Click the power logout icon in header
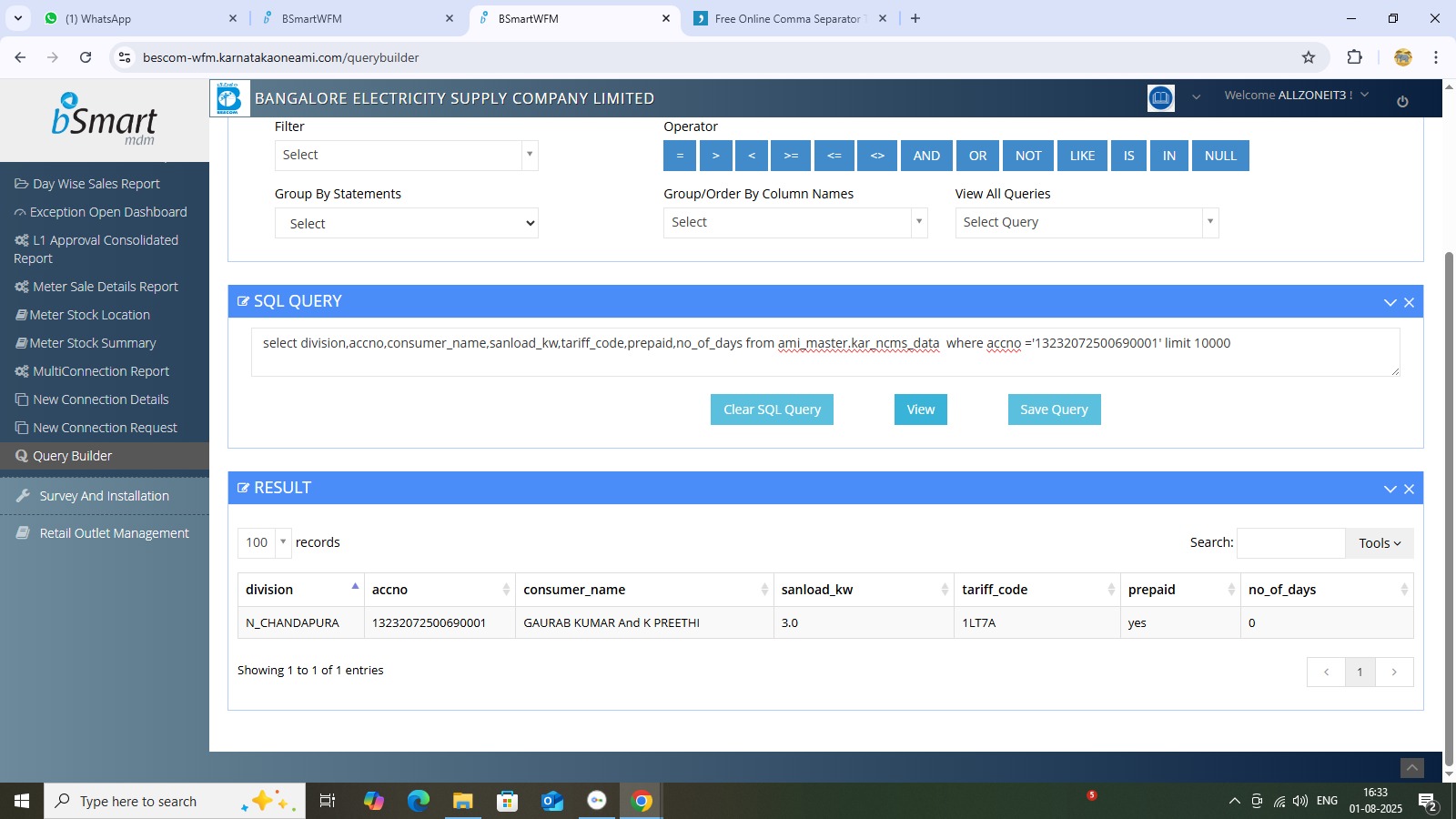1456x819 pixels. [x=1402, y=101]
